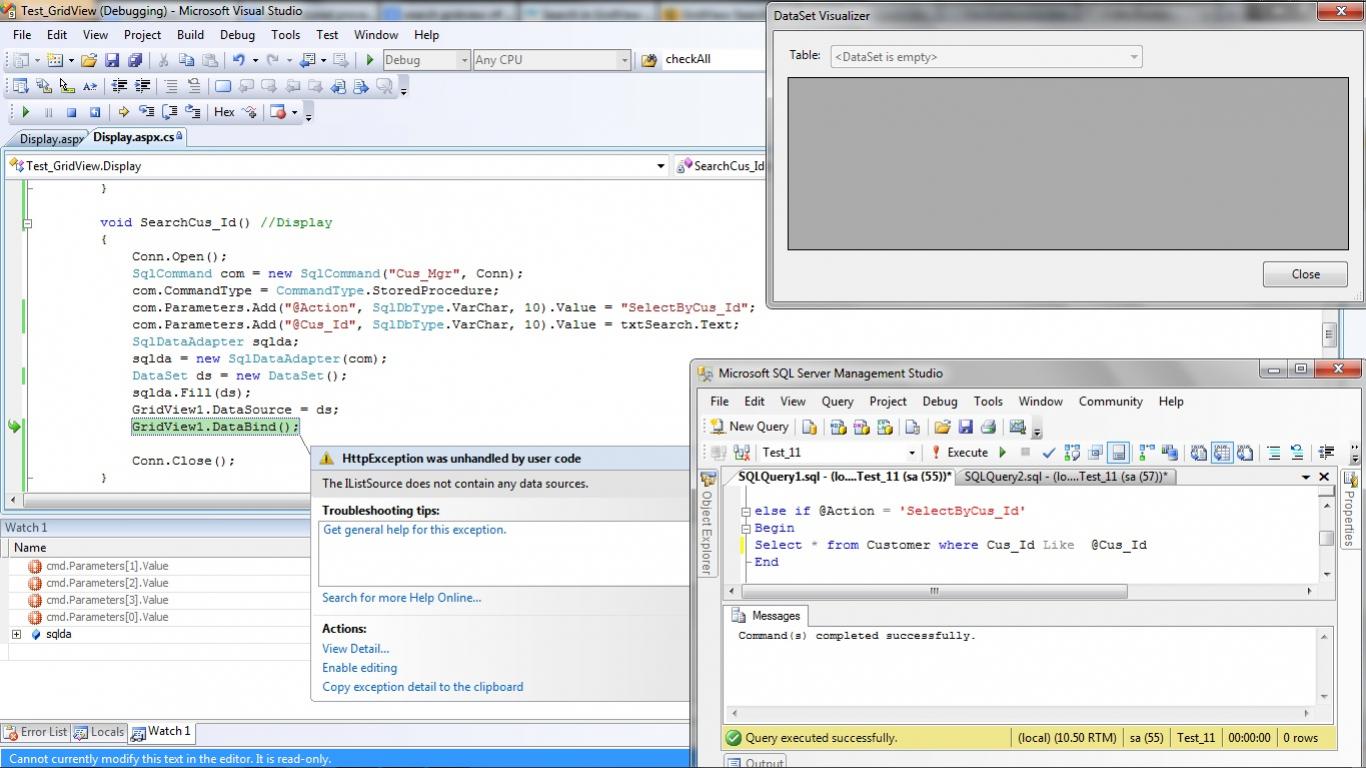Viewport: 1366px width, 768px height.
Task: Click Print icon in Management Studio toolbar
Action: coord(988,427)
